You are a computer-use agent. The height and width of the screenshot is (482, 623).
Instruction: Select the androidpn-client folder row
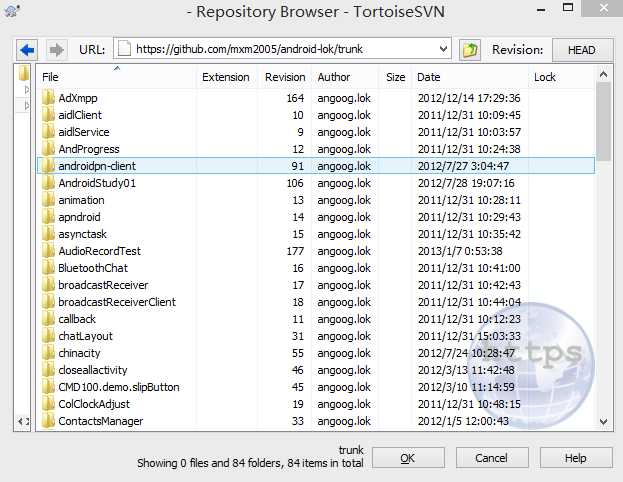(316, 166)
